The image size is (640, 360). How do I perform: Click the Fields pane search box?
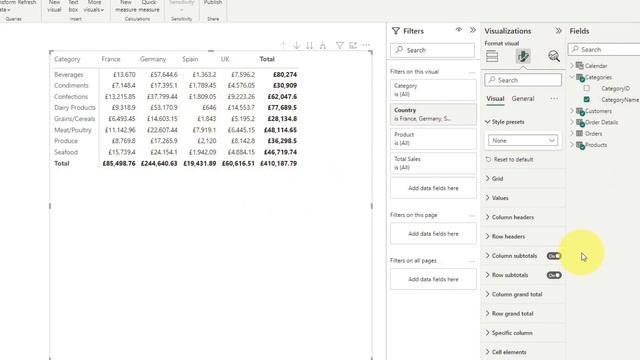point(604,49)
